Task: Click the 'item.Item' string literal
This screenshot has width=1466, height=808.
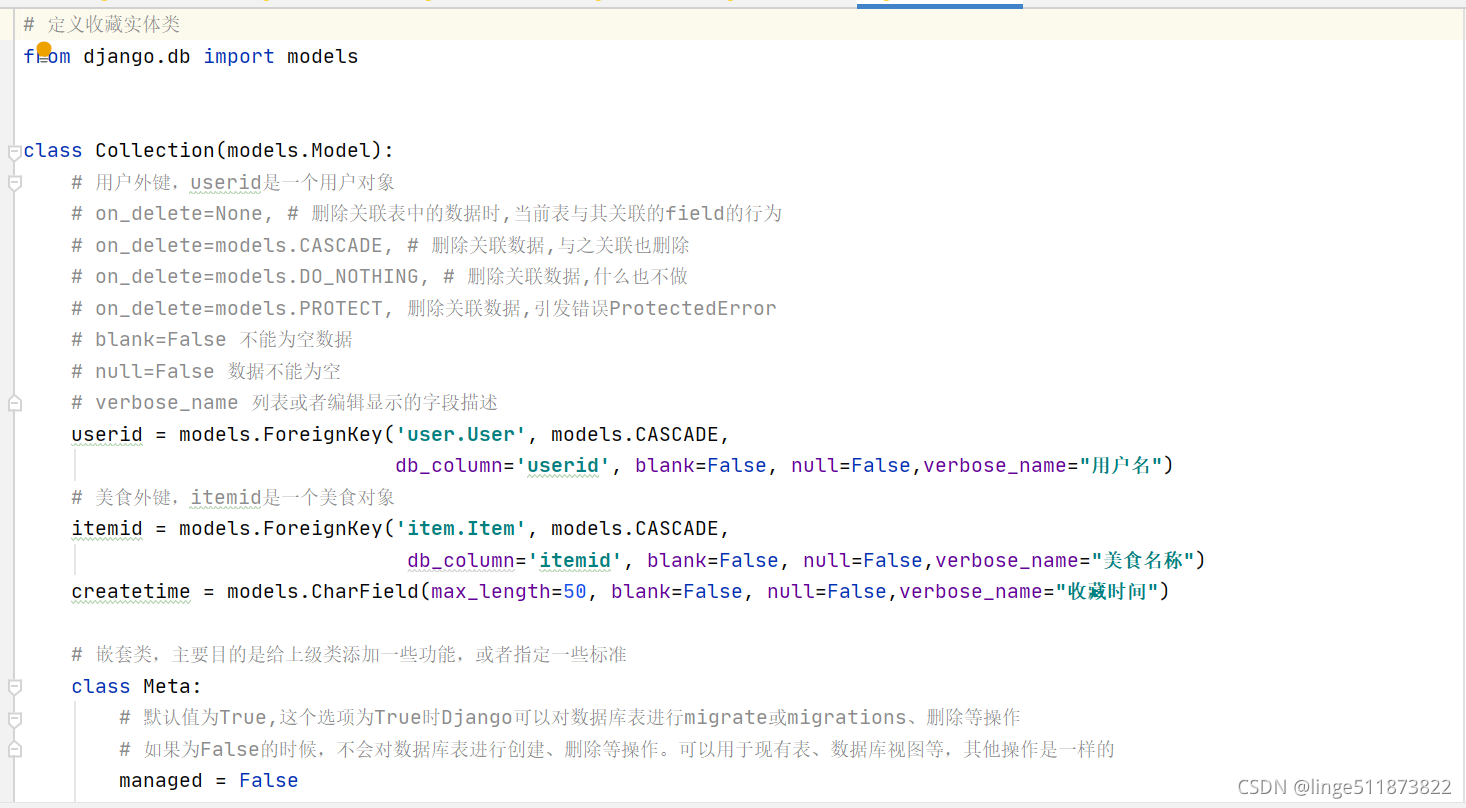Action: pos(461,529)
